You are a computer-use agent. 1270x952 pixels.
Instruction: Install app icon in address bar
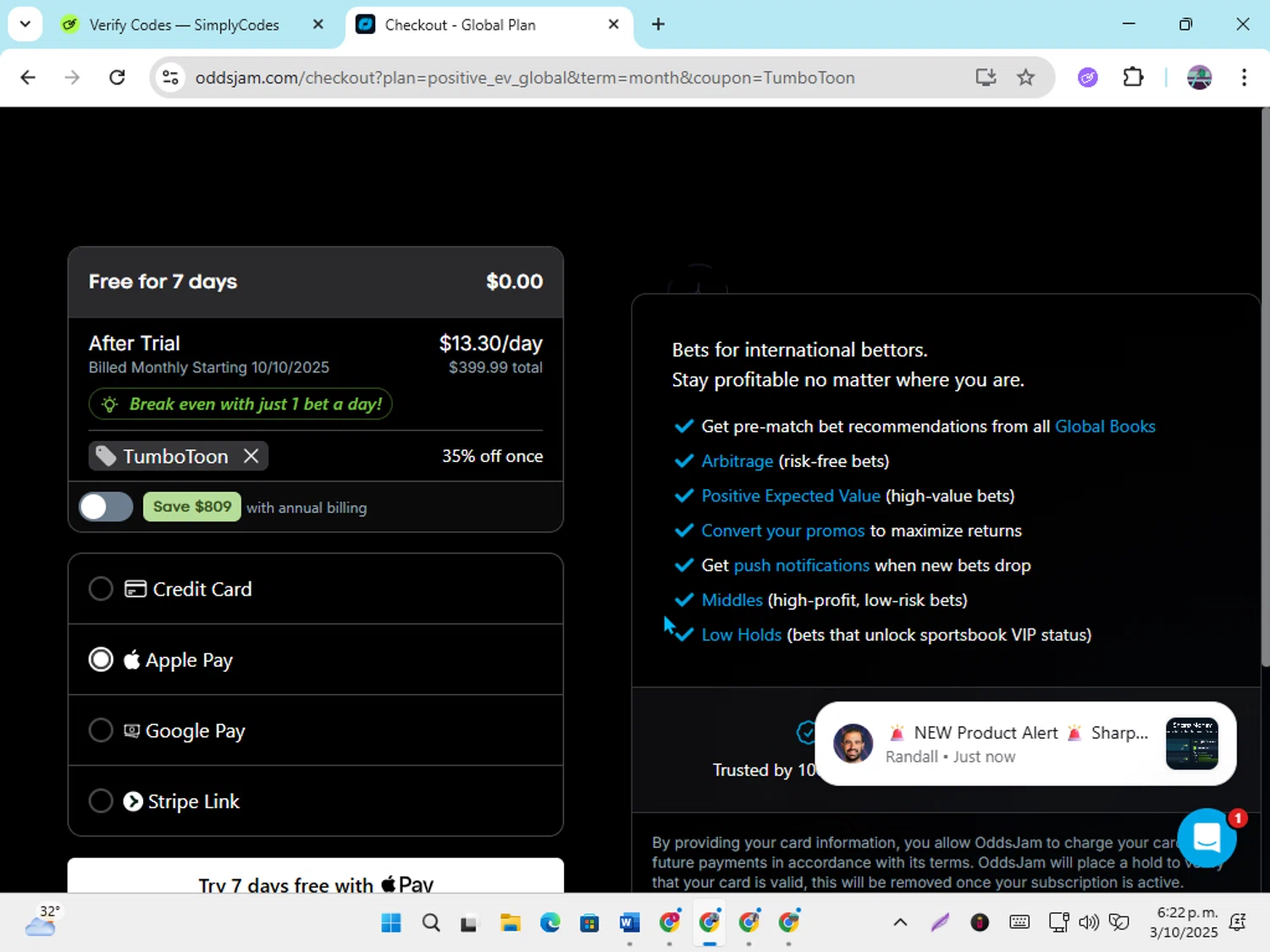click(986, 78)
